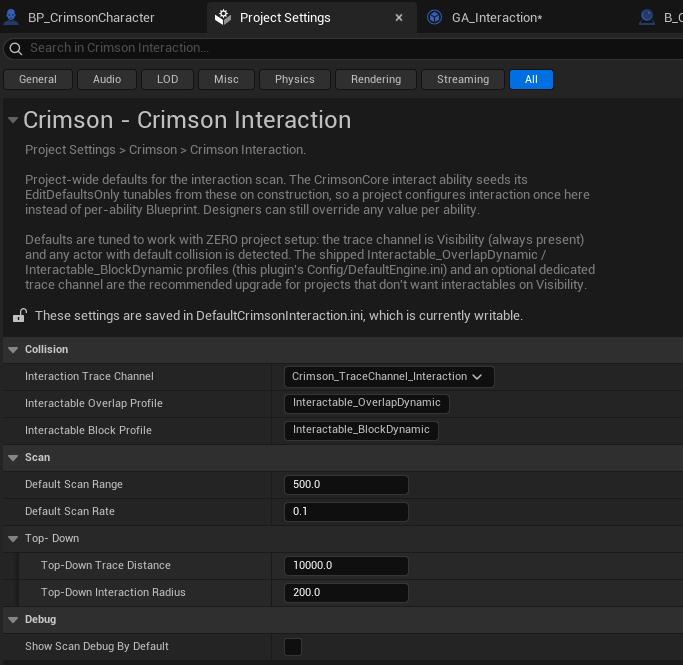Click the Default Scan Rate value 0.1

(346, 512)
